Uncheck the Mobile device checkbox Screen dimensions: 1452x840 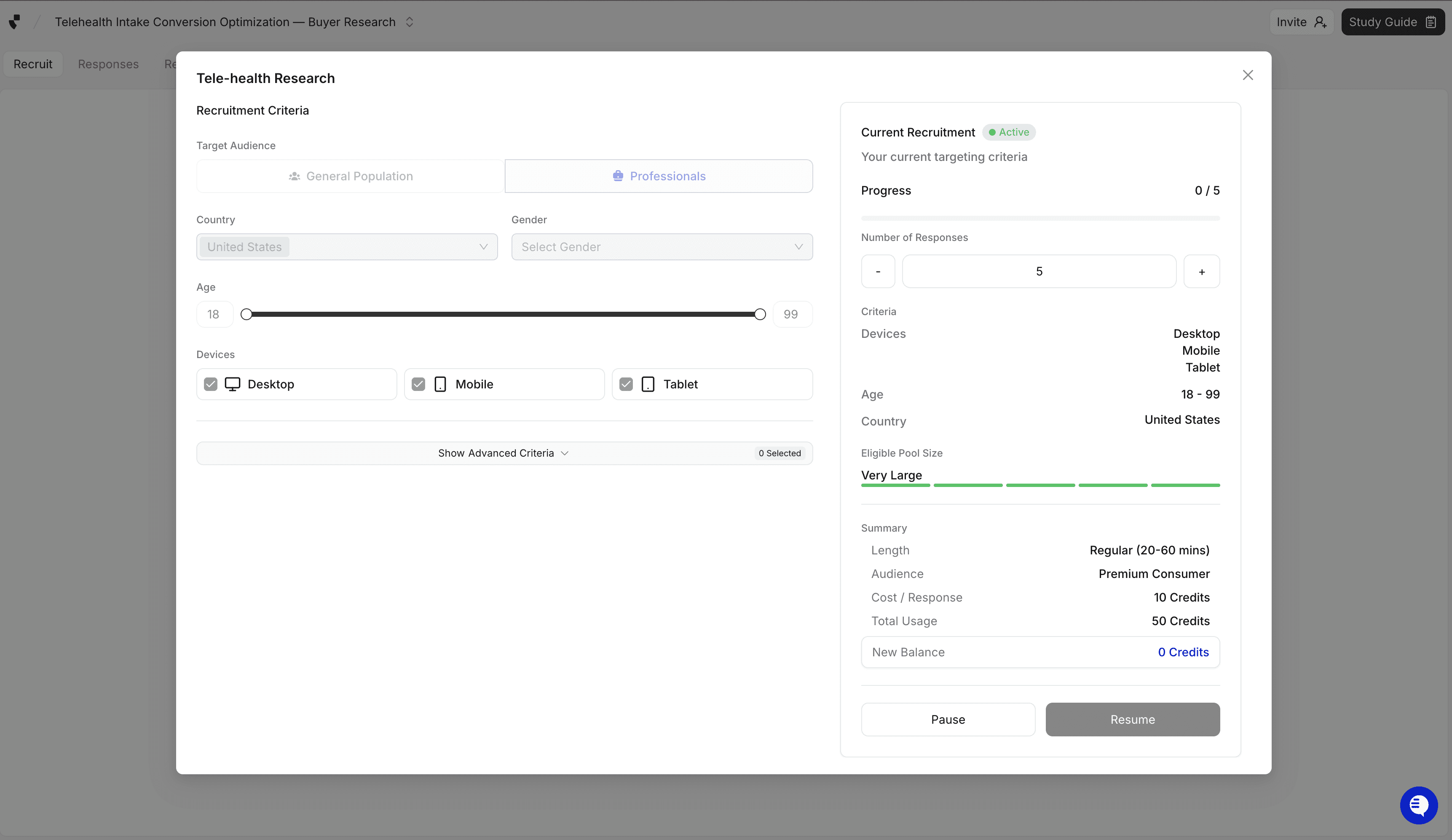pyautogui.click(x=418, y=384)
